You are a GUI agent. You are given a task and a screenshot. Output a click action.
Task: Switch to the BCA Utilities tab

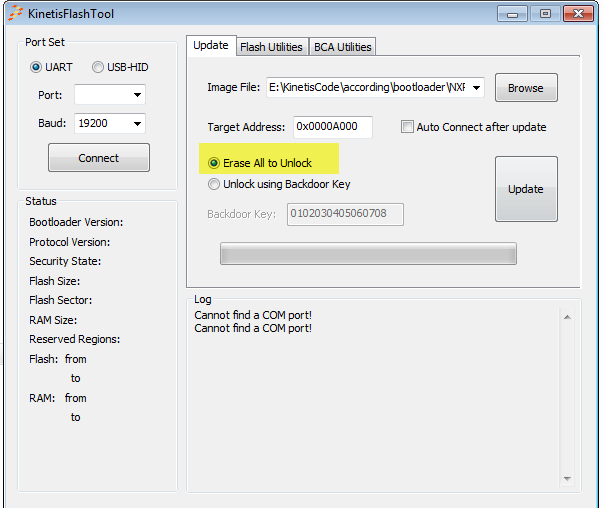pyautogui.click(x=342, y=47)
